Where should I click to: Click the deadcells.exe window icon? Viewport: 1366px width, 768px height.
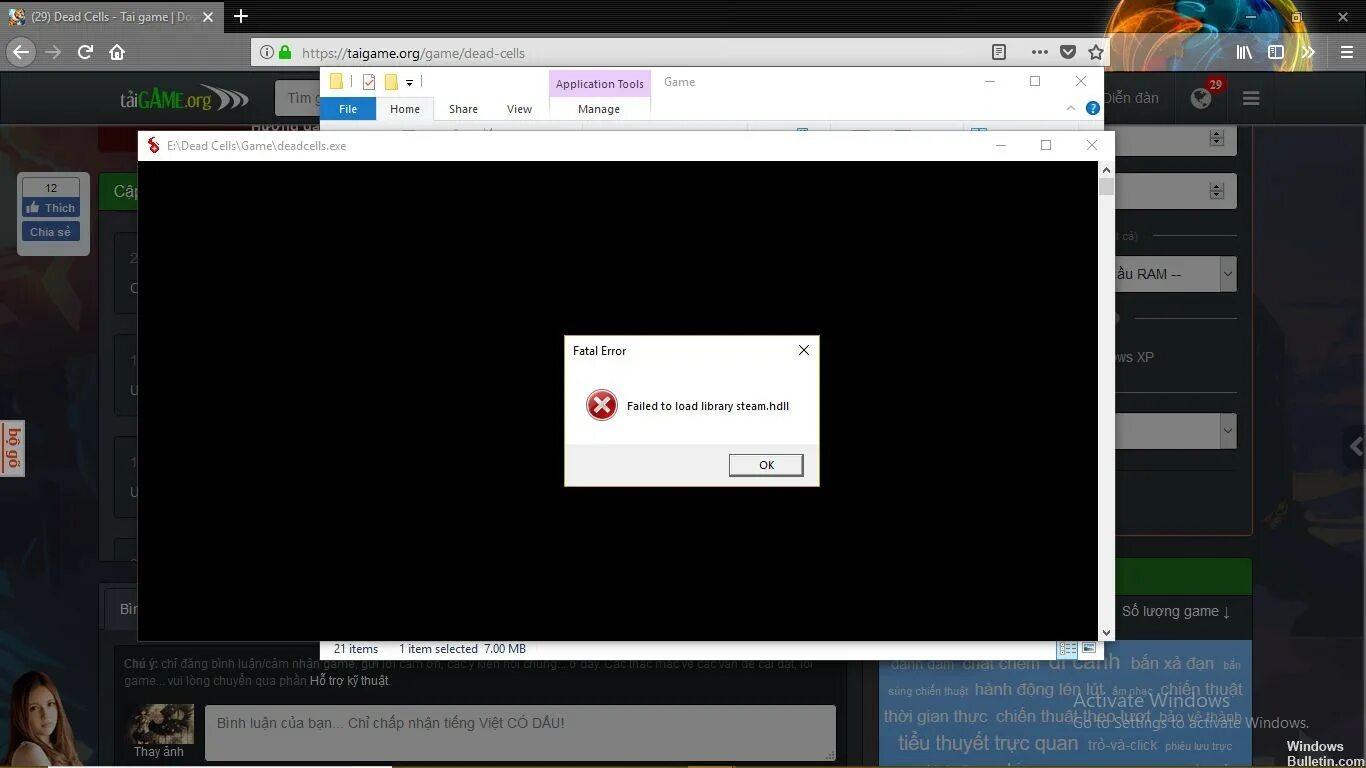153,145
